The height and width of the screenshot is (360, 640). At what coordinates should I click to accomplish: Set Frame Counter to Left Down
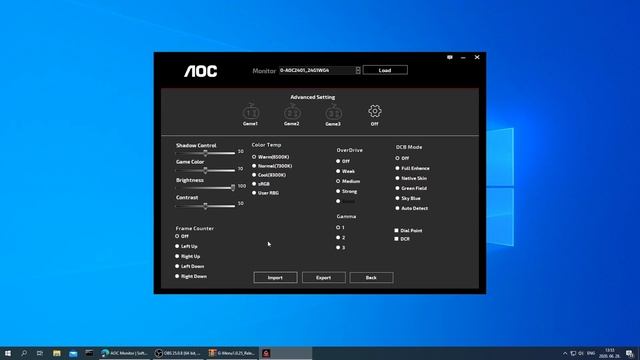(x=189, y=266)
